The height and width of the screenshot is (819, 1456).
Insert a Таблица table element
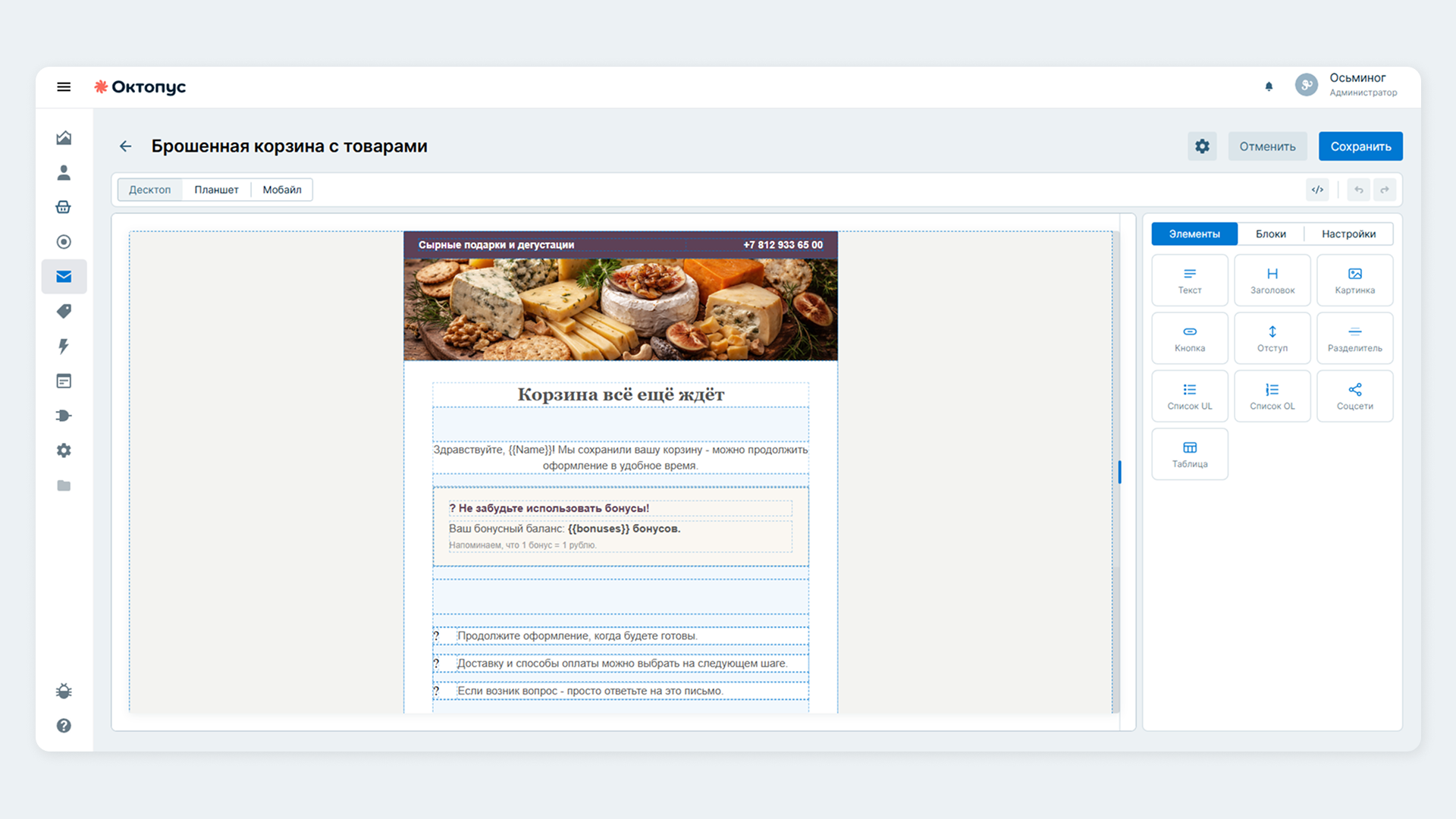1189,454
